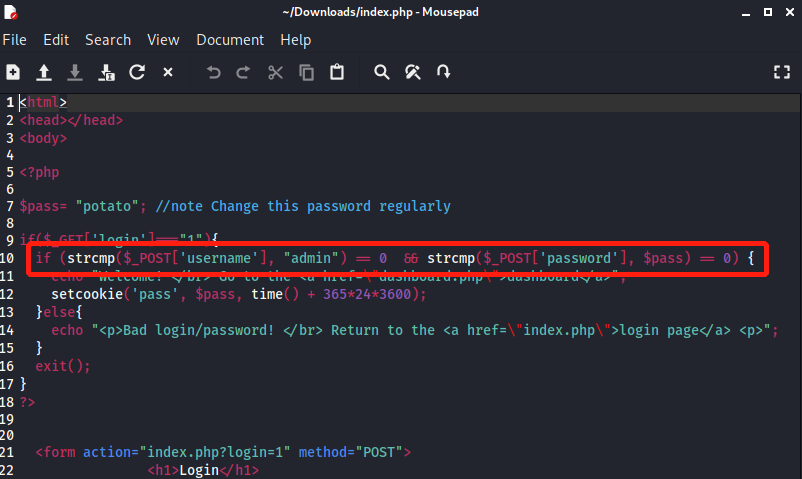The image size is (802, 479).
Task: Cut selection with the scissors icon
Action: pos(275,72)
